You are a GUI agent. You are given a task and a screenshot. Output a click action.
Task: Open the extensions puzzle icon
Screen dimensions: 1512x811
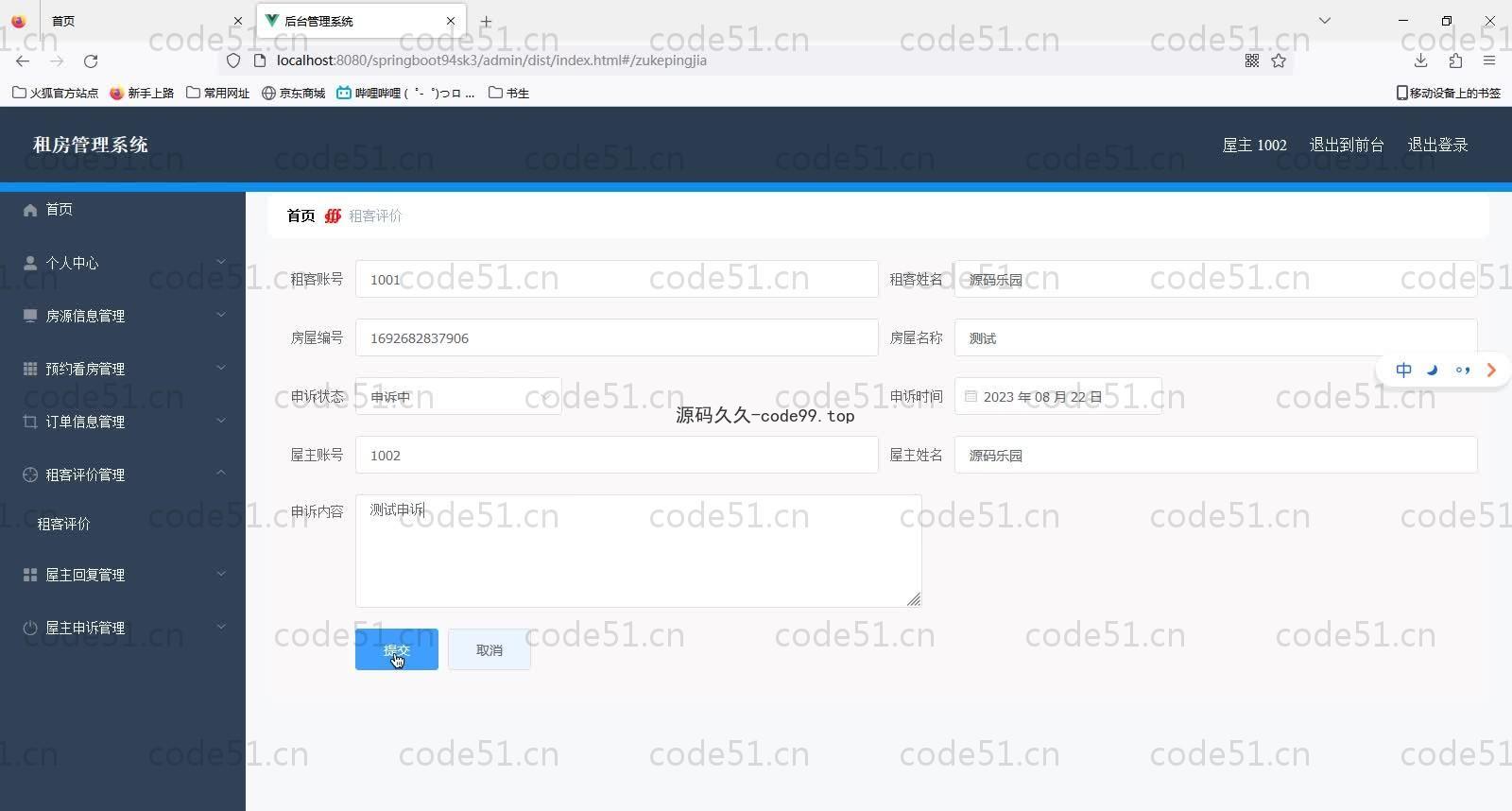1455,60
